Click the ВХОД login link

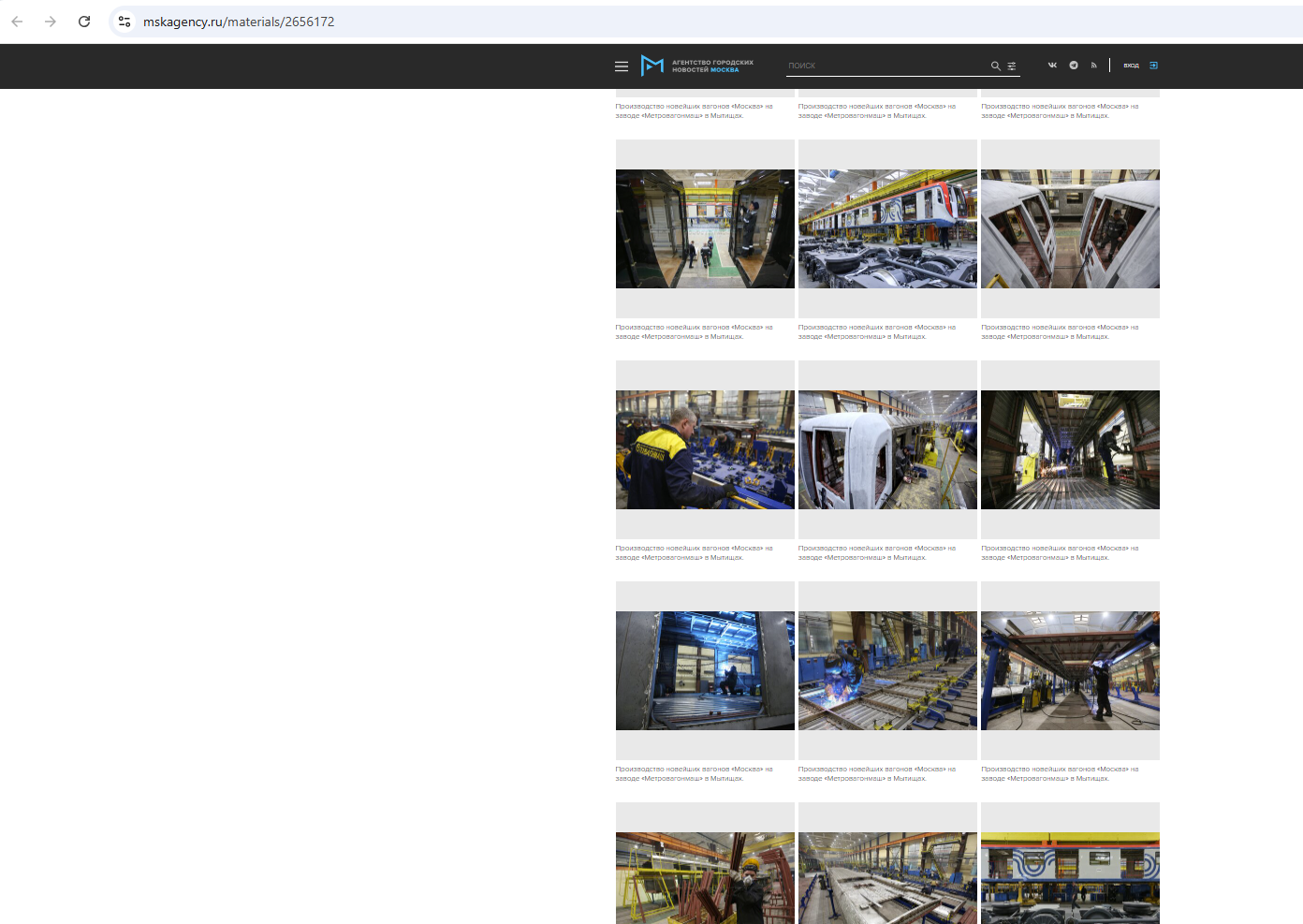(1131, 66)
